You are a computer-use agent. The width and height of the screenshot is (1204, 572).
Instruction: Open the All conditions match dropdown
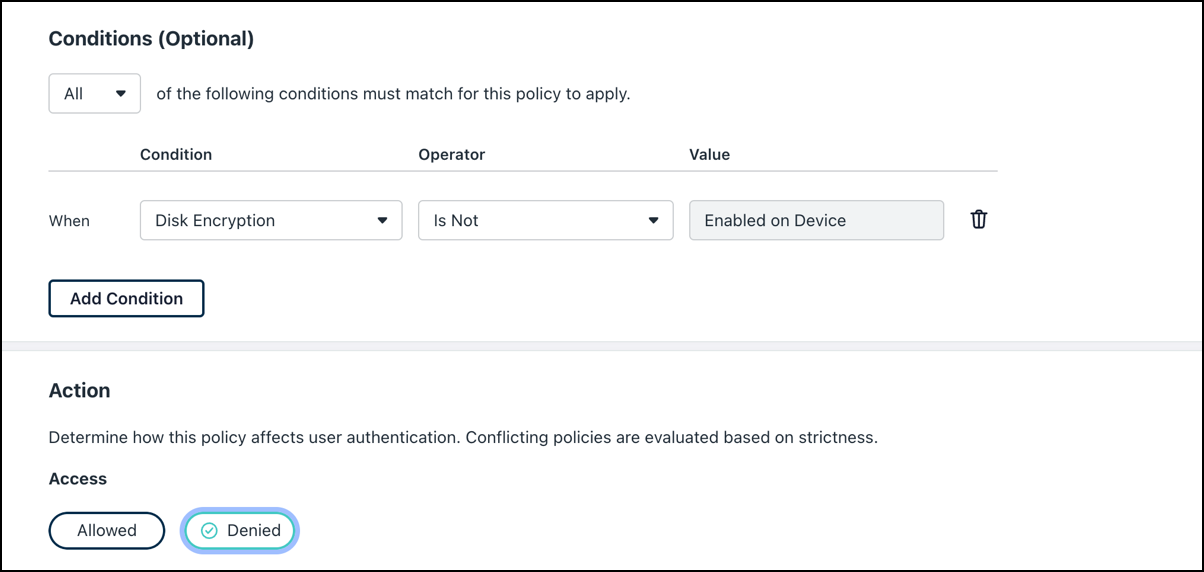point(94,94)
